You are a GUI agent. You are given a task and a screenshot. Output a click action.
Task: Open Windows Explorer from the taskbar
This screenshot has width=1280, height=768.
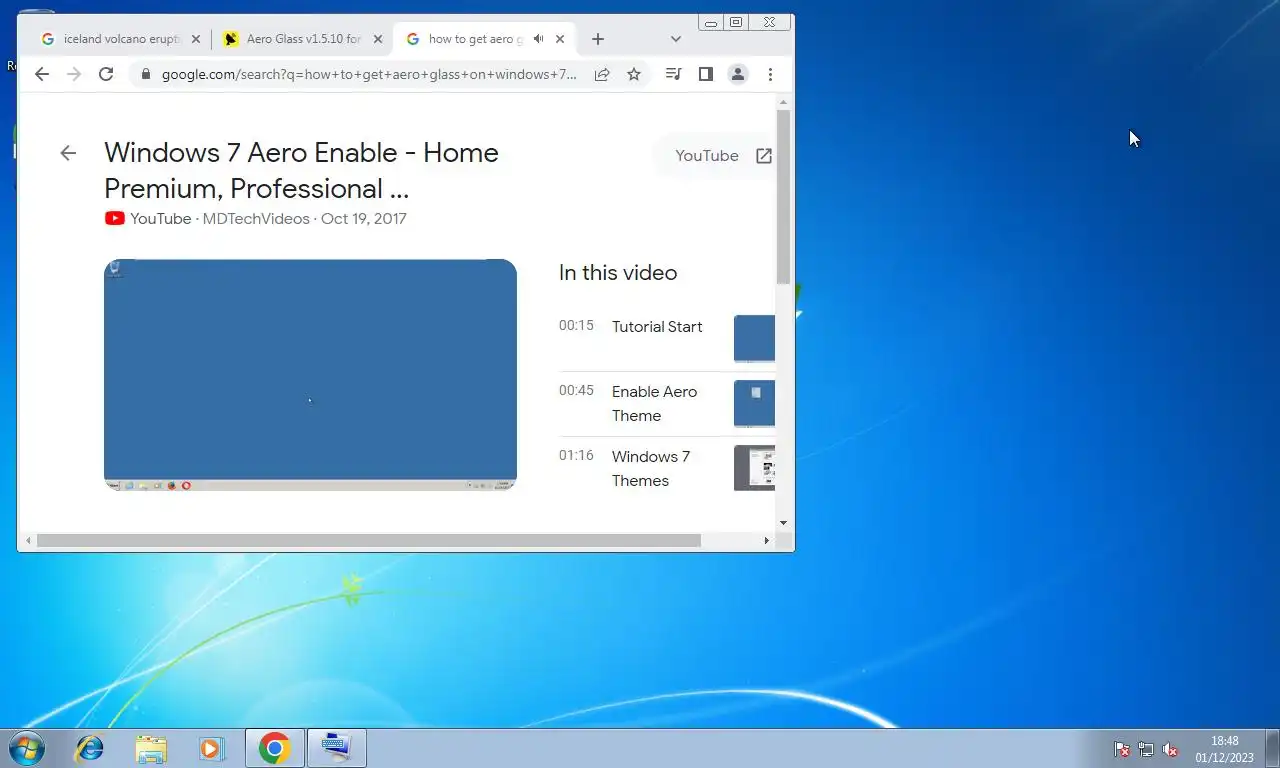[151, 748]
